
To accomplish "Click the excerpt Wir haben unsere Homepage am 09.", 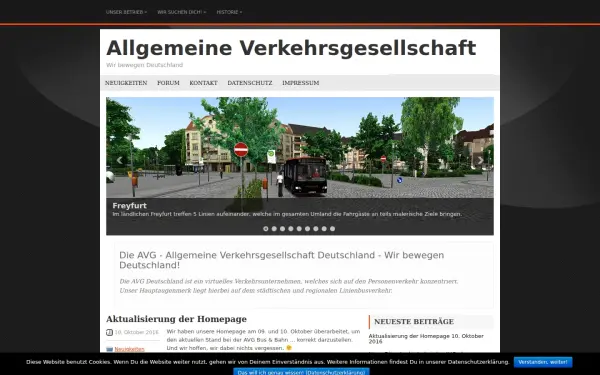I will click(263, 340).
